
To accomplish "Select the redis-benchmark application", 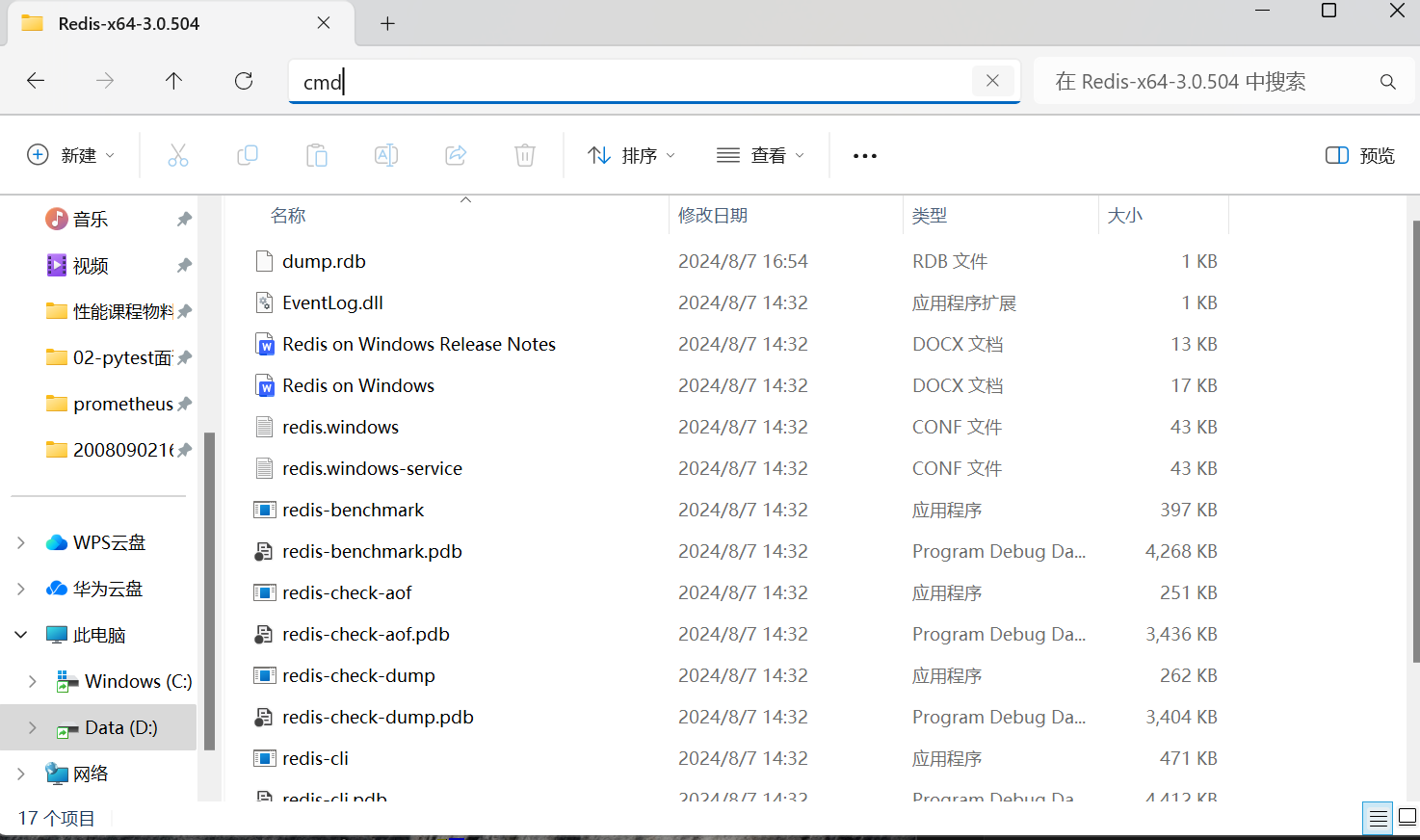I will tap(353, 510).
